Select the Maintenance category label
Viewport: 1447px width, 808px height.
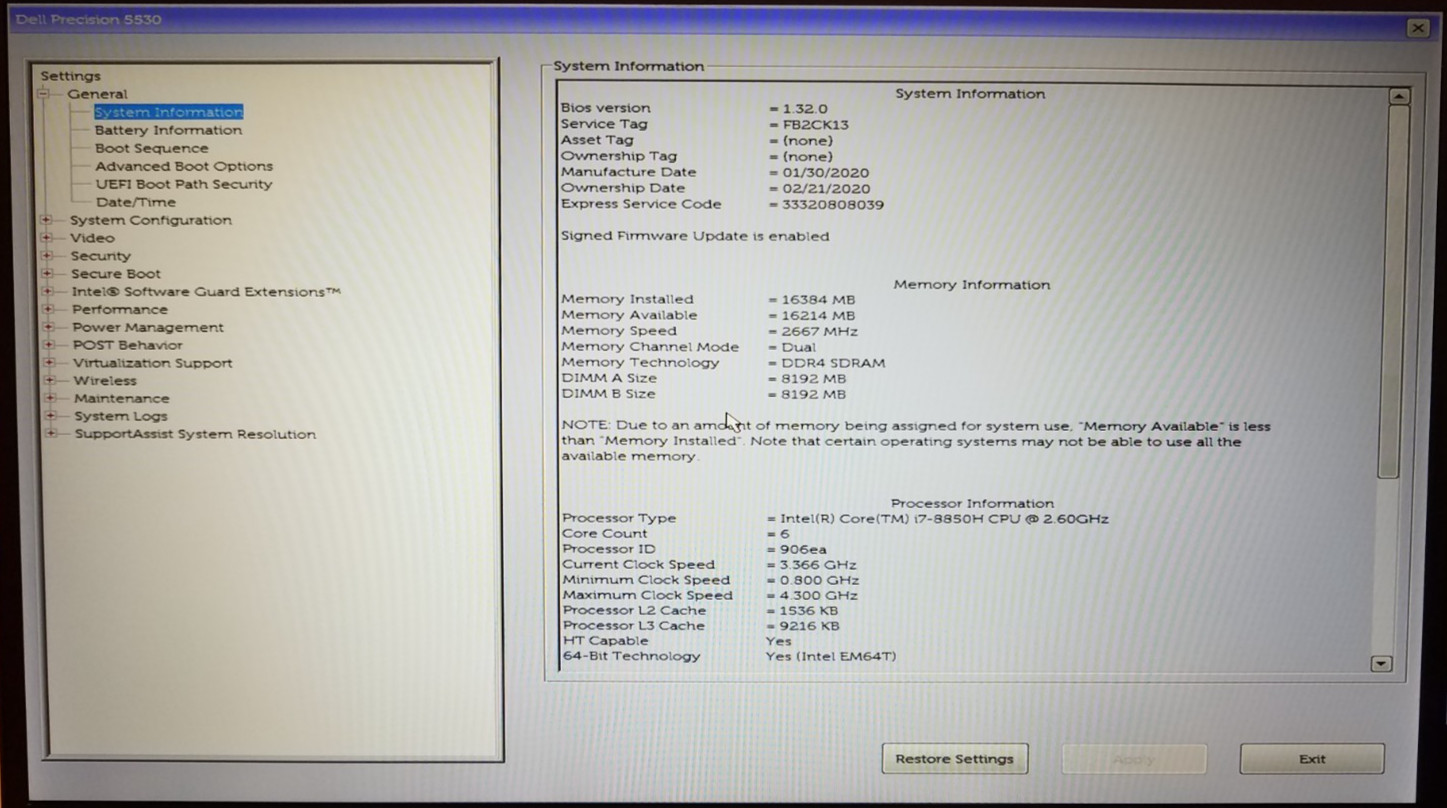click(x=122, y=398)
